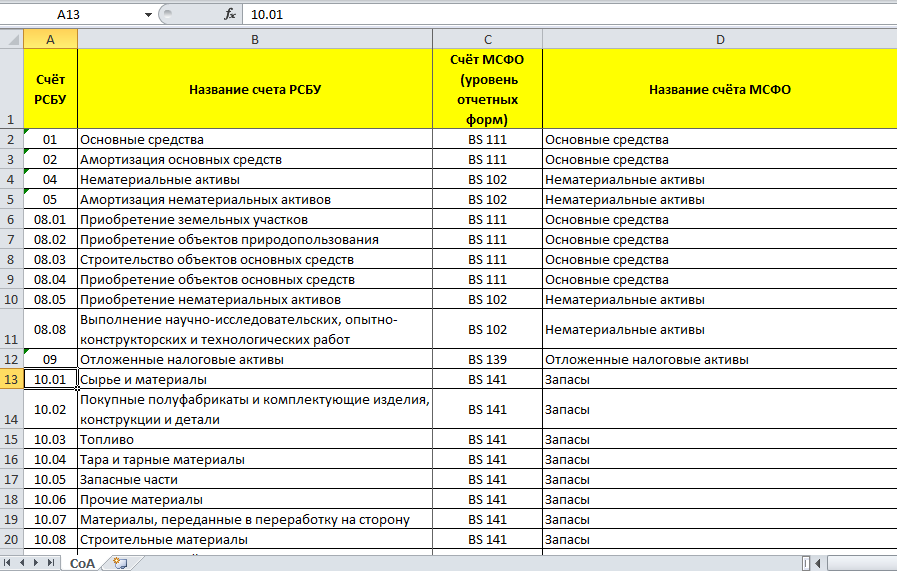The image size is (897, 571).
Task: Click the Name Box showing A13
Action: 80,15
